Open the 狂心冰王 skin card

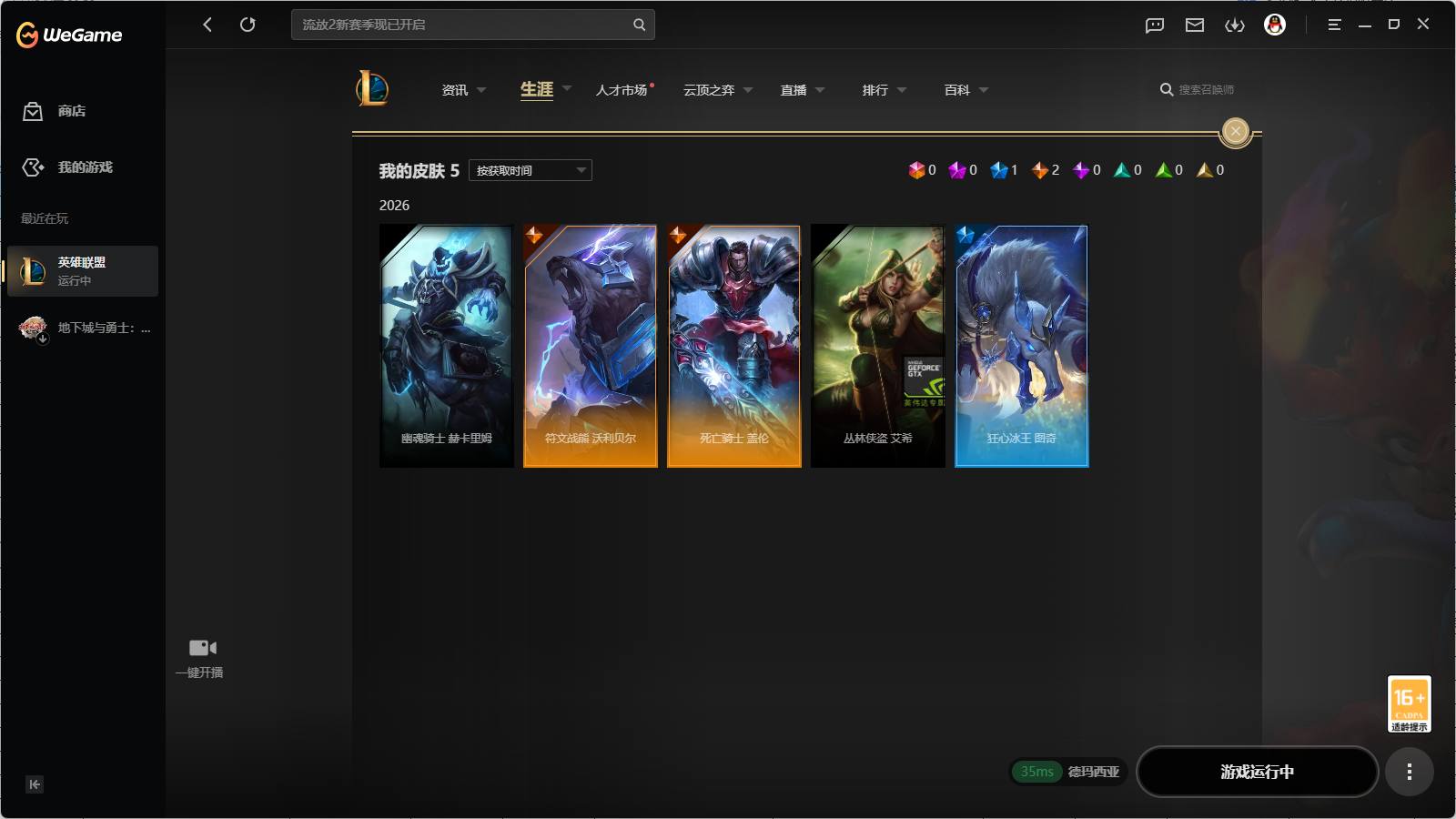pyautogui.click(x=1022, y=347)
